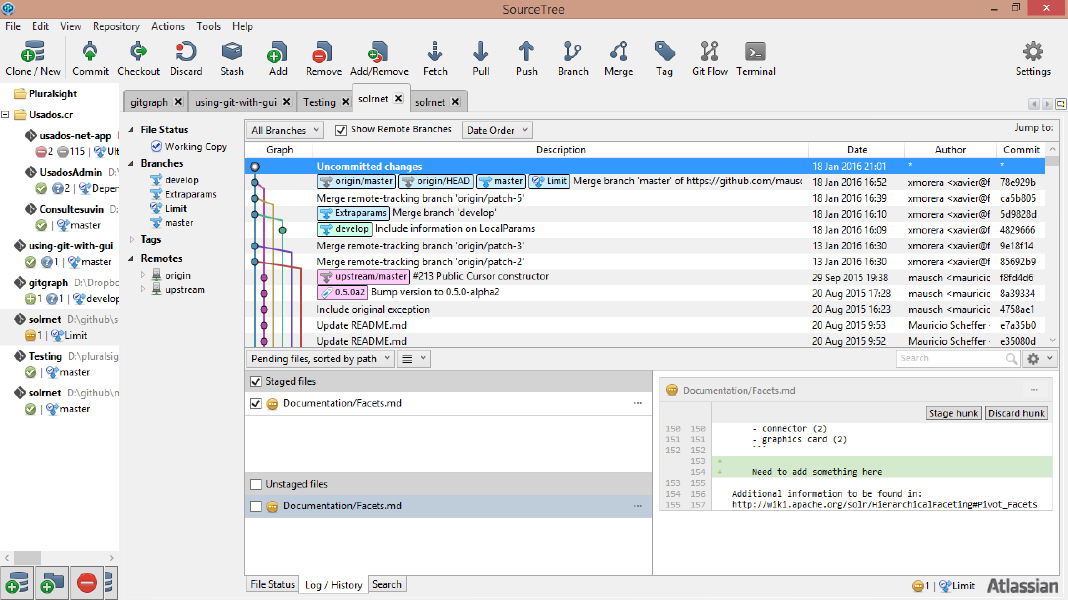
Task: Toggle Show Remote Branches checkbox
Action: (341, 130)
